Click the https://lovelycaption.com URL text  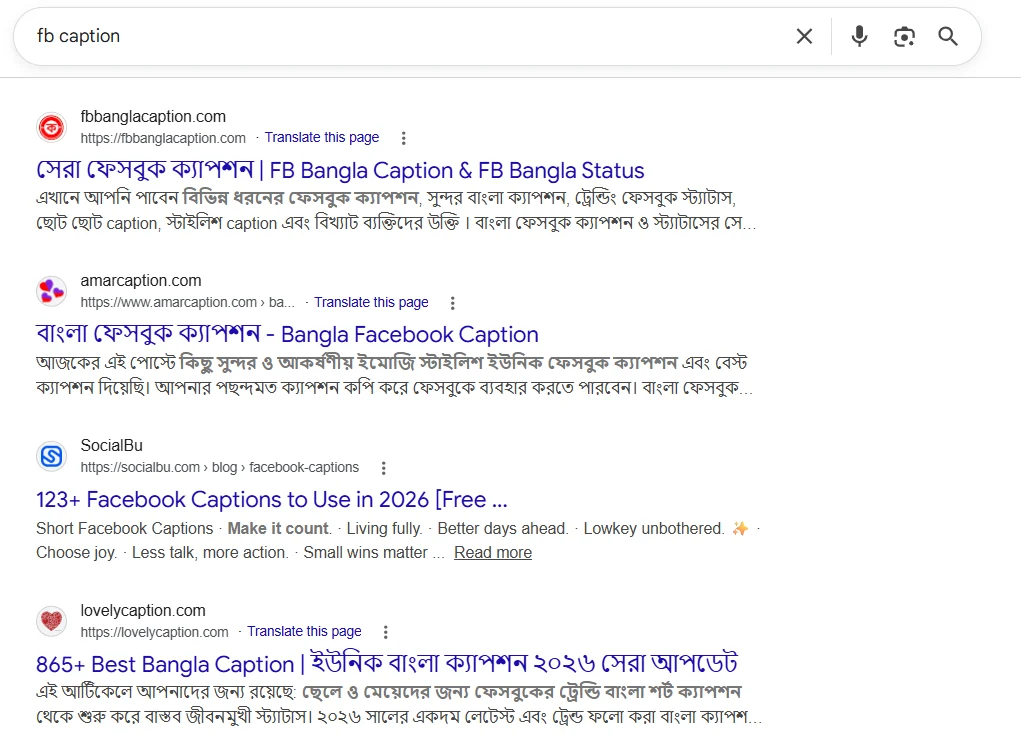[154, 632]
